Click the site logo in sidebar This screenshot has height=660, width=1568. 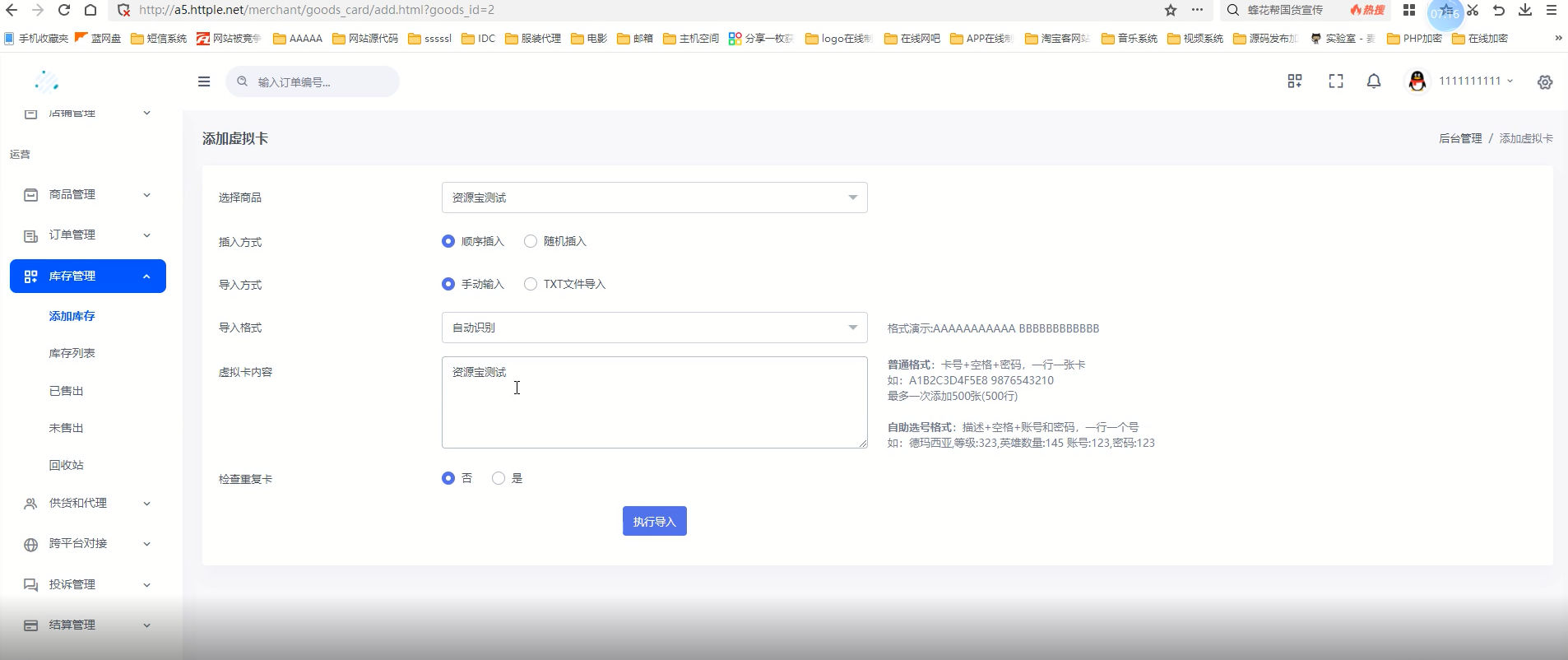(x=46, y=81)
